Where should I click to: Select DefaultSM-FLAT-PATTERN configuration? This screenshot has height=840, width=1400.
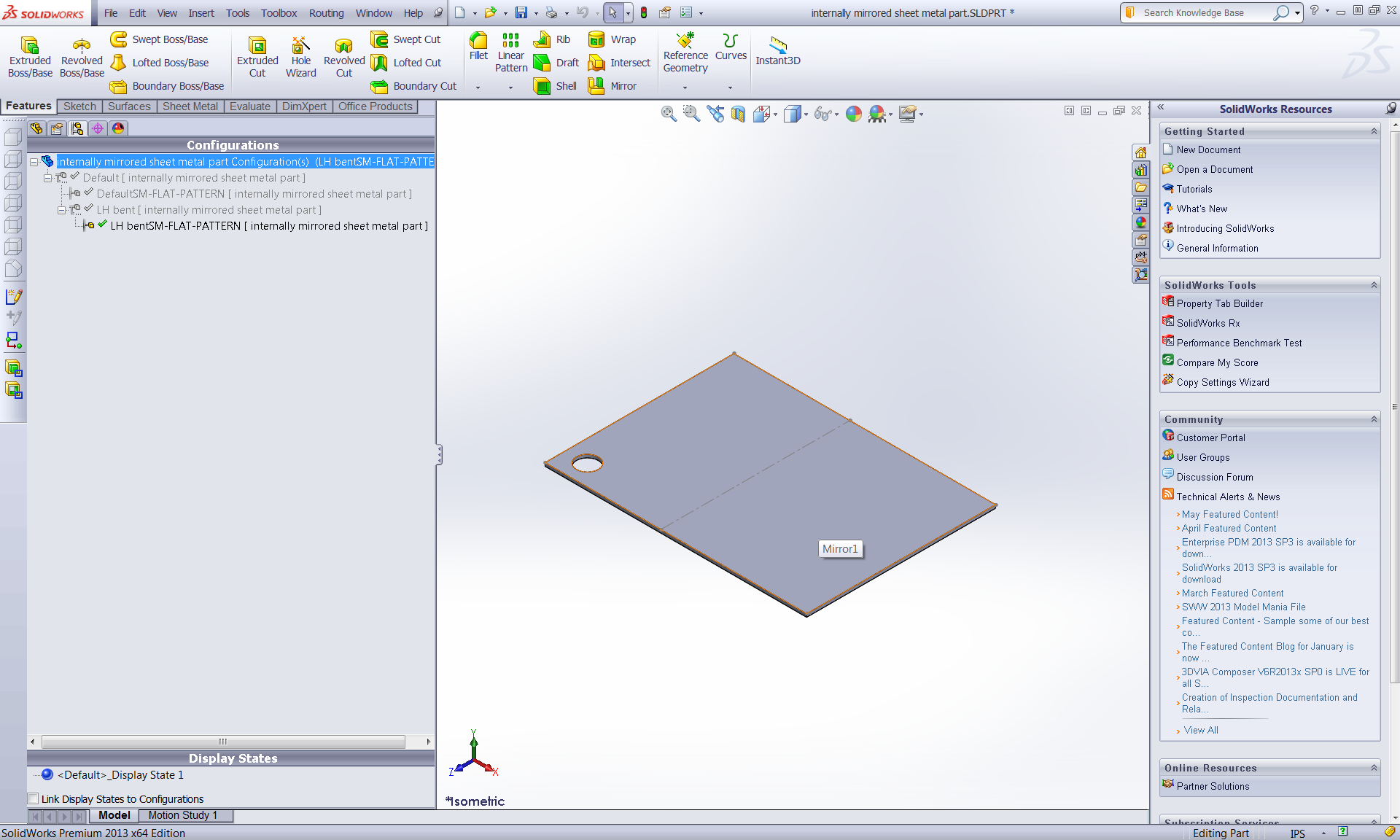pos(254,194)
